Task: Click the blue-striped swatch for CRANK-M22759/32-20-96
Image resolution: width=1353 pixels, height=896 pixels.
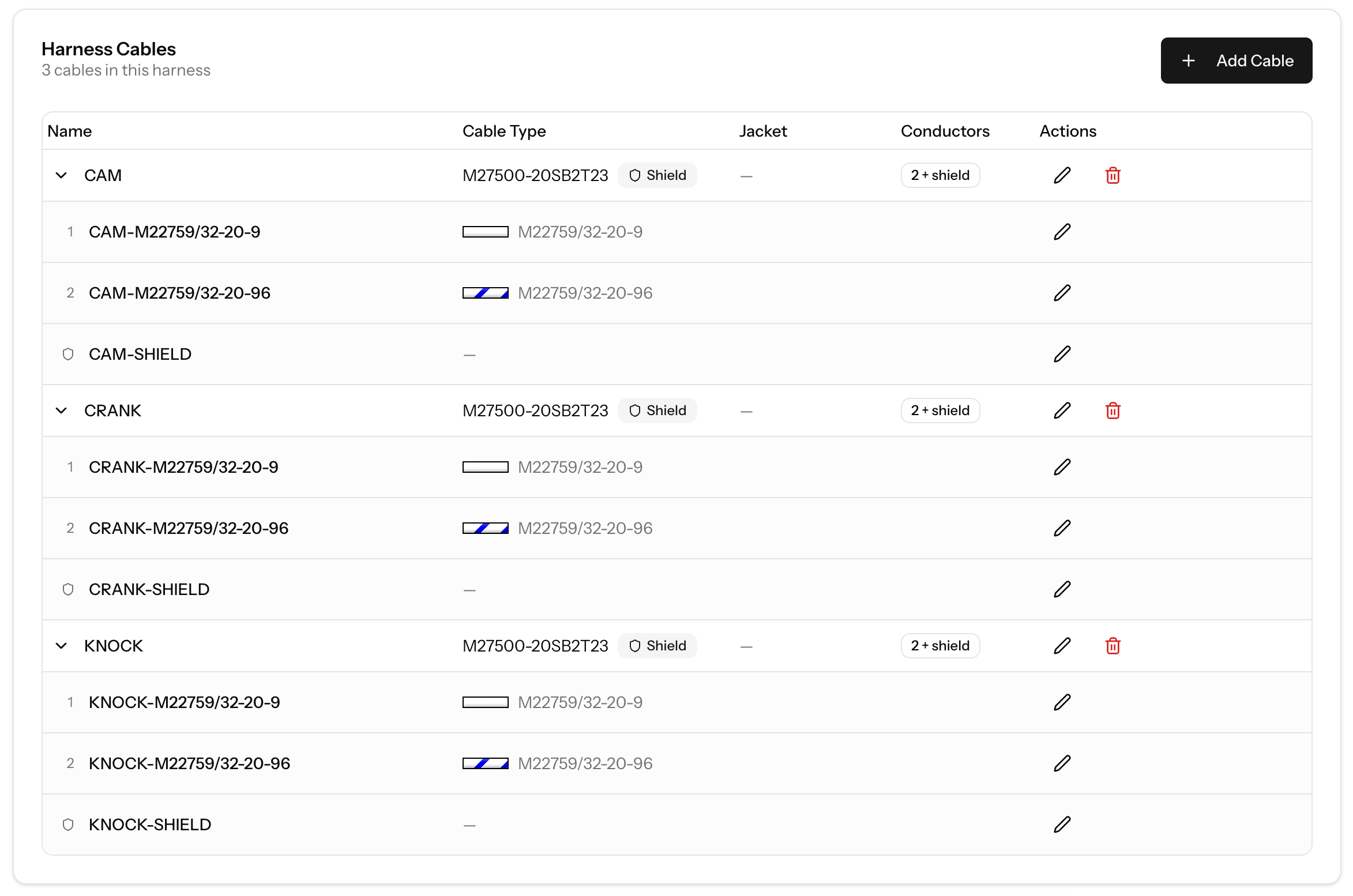Action: coord(486,528)
